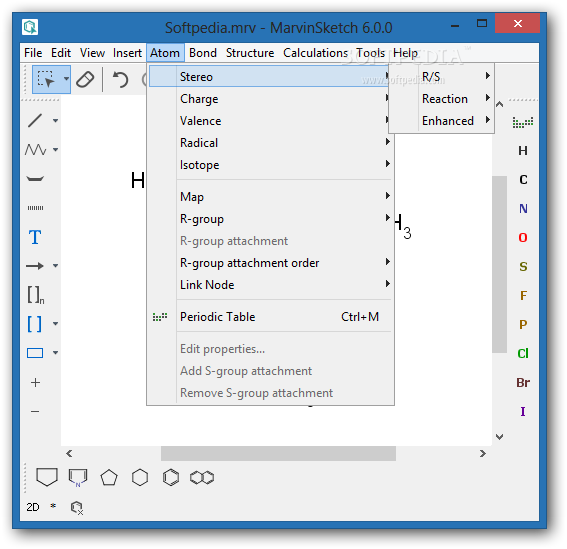567x549 pixels.
Task: Insert the pyrrole N-ring template
Action: click(78, 478)
